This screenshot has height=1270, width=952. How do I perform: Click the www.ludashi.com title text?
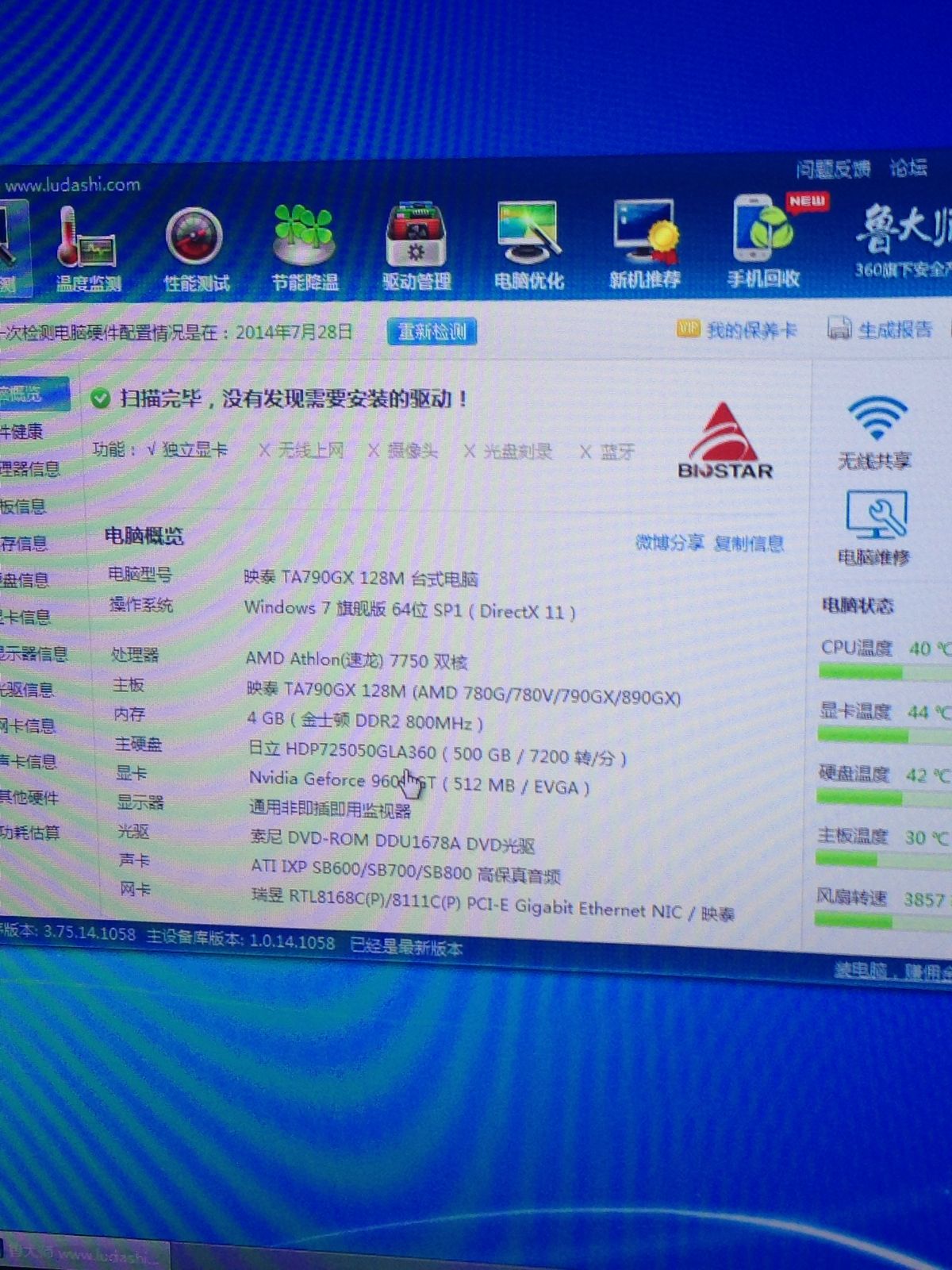[72, 185]
